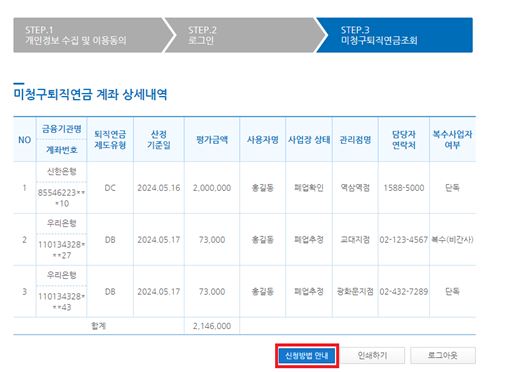Click the date 2024.05.16

coord(159,188)
